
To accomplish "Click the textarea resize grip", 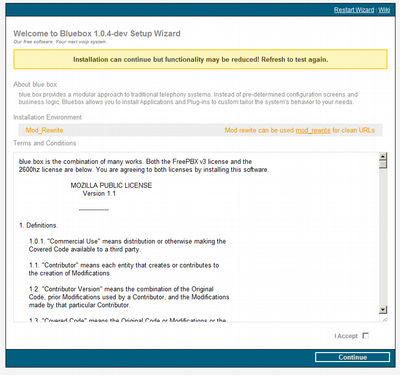I will click(x=384, y=319).
